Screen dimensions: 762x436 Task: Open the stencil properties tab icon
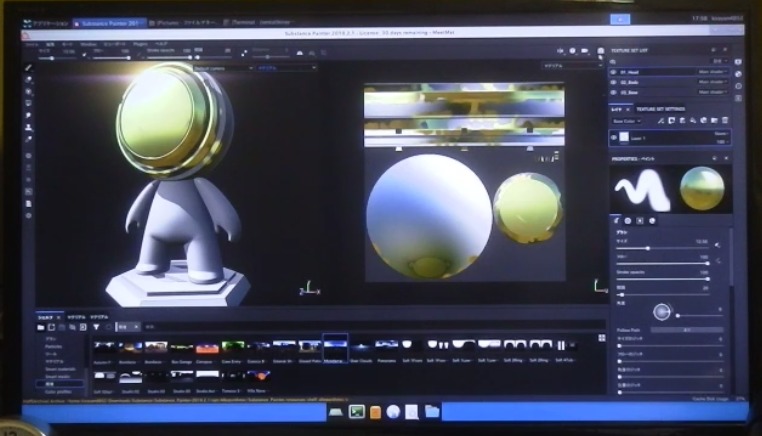[640, 221]
